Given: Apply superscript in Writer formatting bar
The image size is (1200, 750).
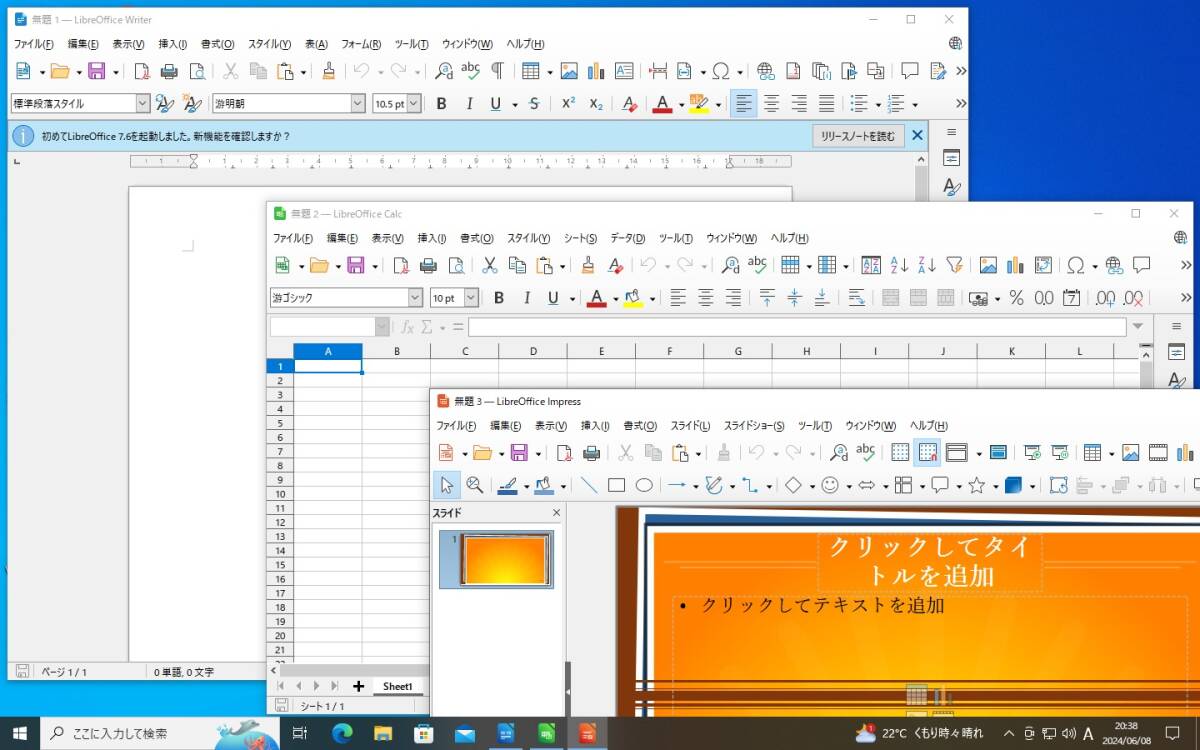Looking at the screenshot, I should [568, 103].
